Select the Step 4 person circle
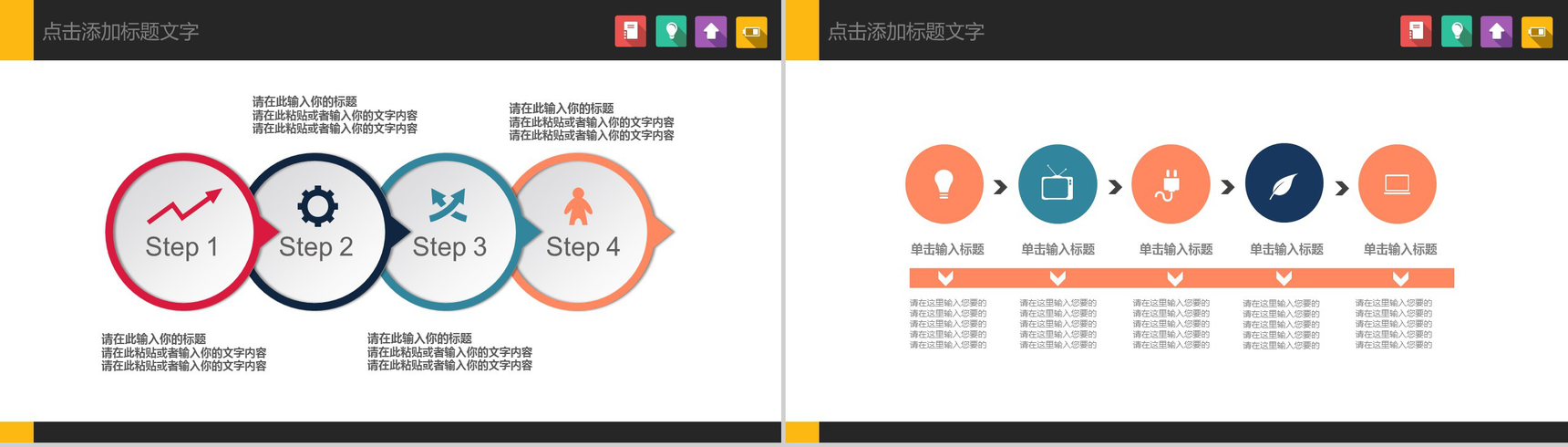Screen dimensions: 1568x447 583,232
